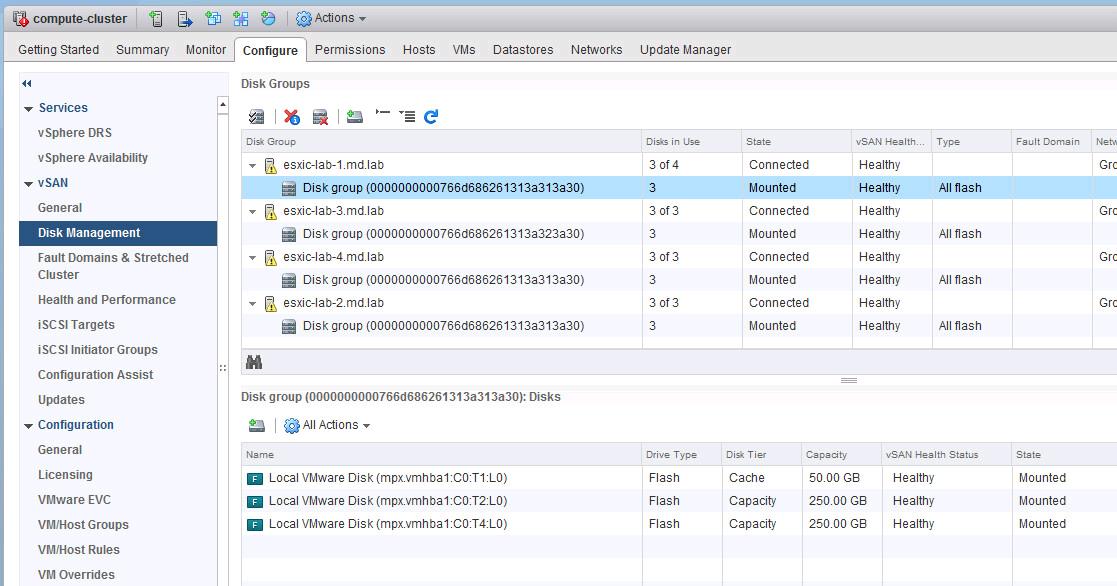
Task: Select the Local VMware Disk (mpx.vmhba1:C0:T2:L0) row
Action: coord(679,501)
